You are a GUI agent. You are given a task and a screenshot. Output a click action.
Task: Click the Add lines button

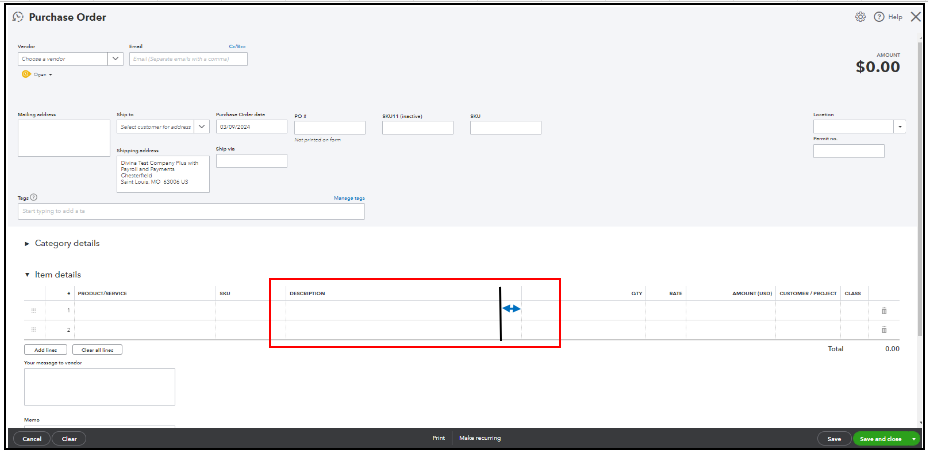pyautogui.click(x=45, y=350)
